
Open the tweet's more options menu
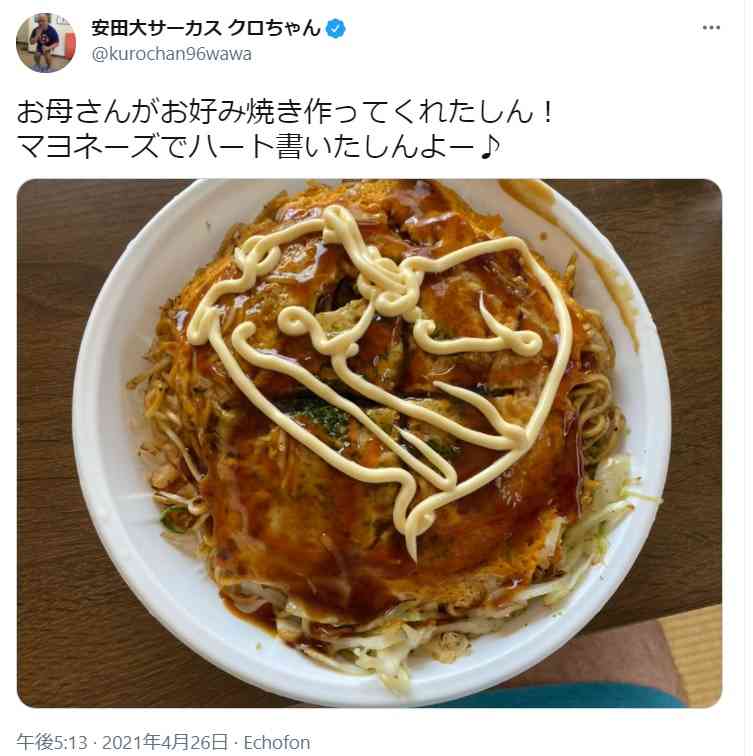click(711, 28)
